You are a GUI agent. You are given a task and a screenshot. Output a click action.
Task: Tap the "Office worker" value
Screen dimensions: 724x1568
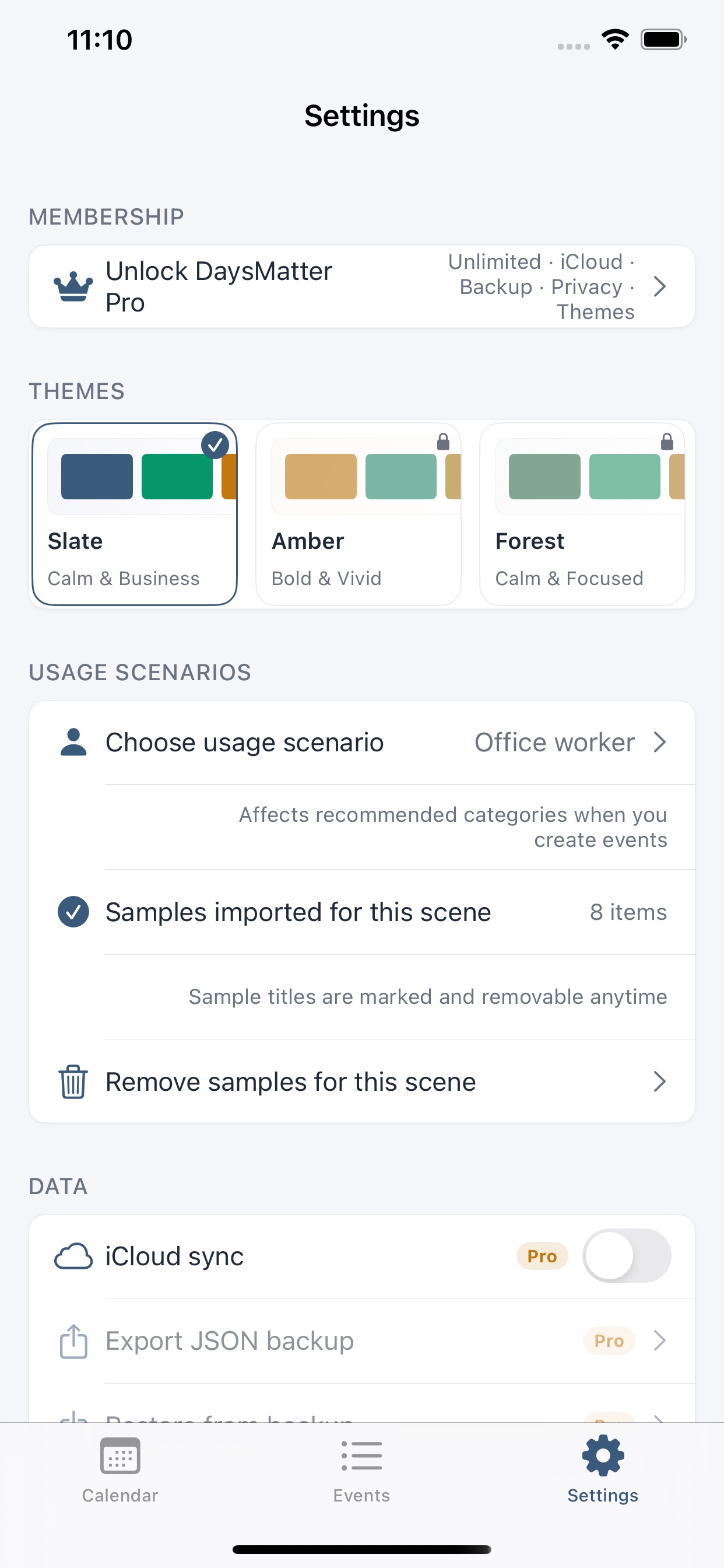pyautogui.click(x=554, y=742)
